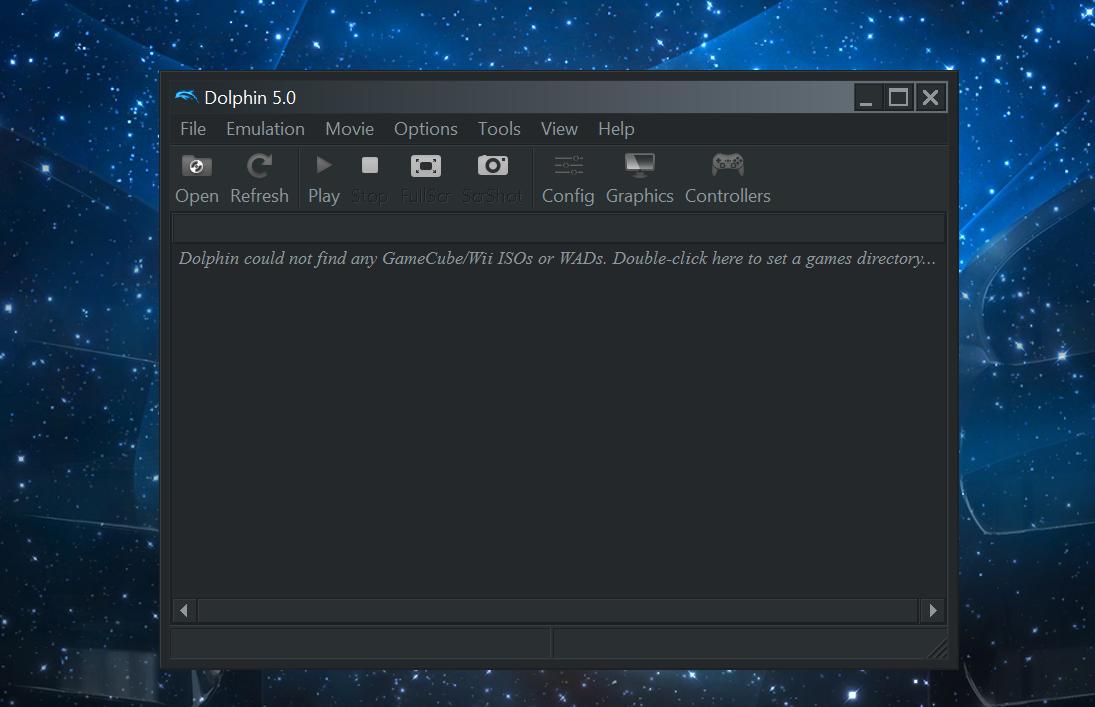The height and width of the screenshot is (707, 1095).
Task: Minimize the Dolphin window
Action: tap(867, 97)
